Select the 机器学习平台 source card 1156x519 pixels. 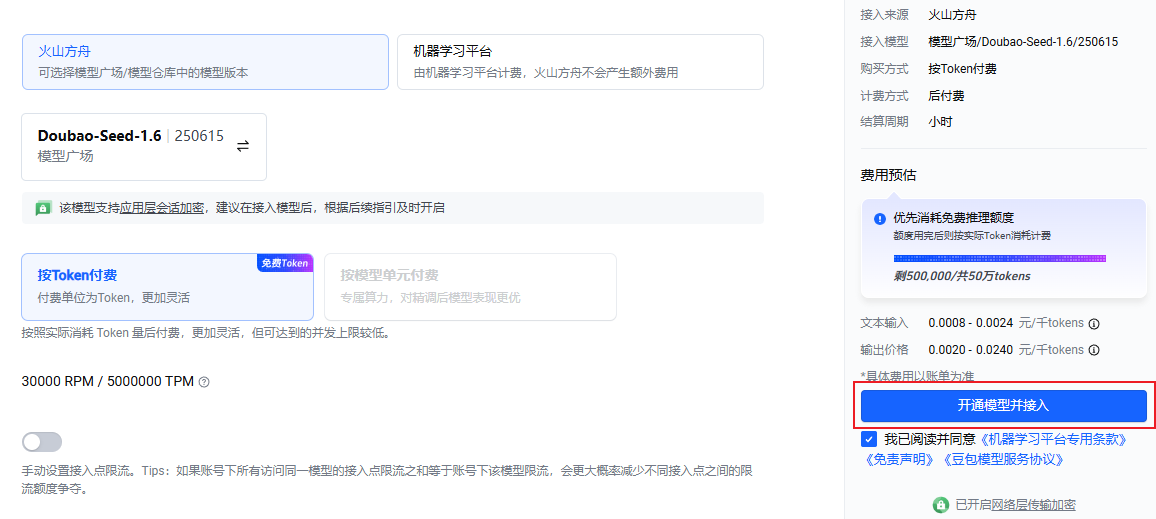click(x=580, y=62)
